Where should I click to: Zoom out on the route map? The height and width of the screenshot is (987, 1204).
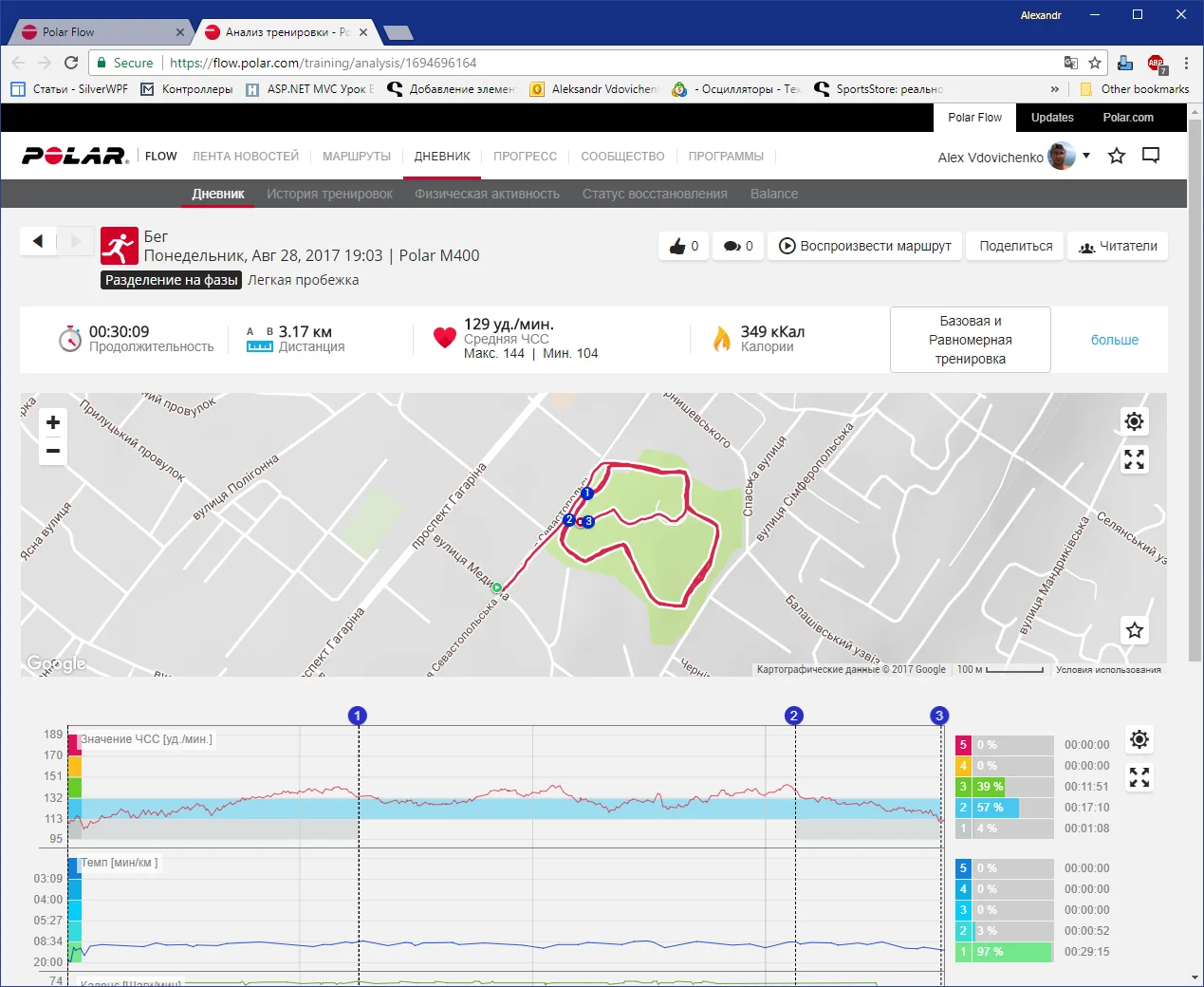point(53,452)
